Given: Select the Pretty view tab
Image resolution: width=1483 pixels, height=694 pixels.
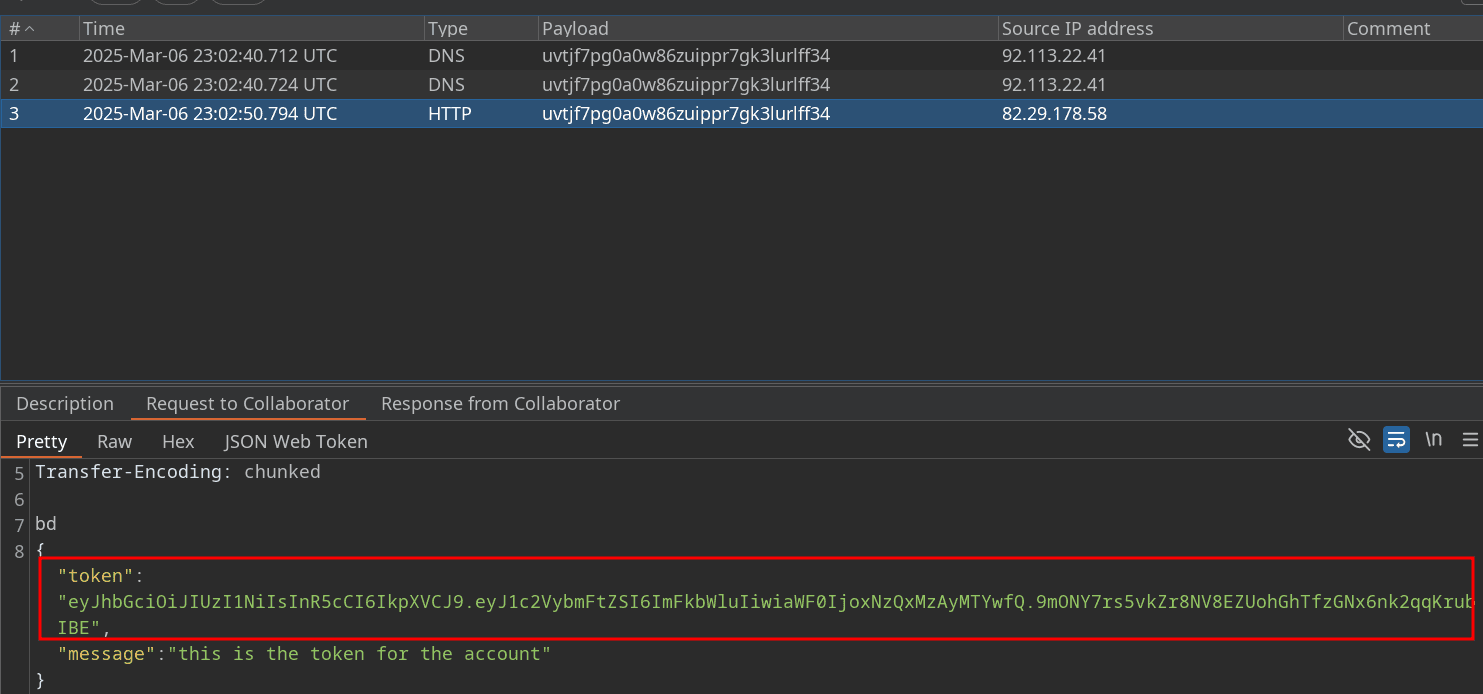Looking at the screenshot, I should 42,441.
